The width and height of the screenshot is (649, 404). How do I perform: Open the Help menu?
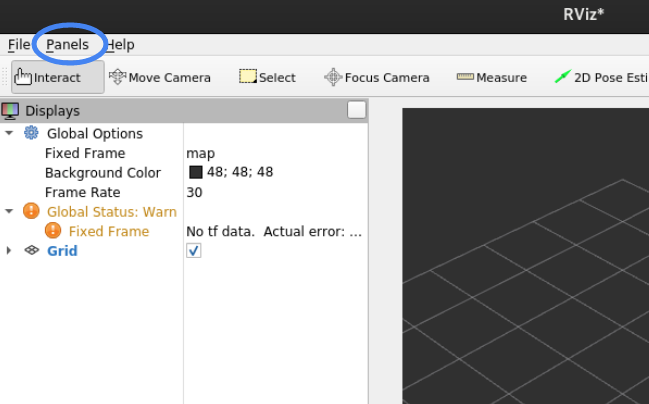click(x=121, y=45)
